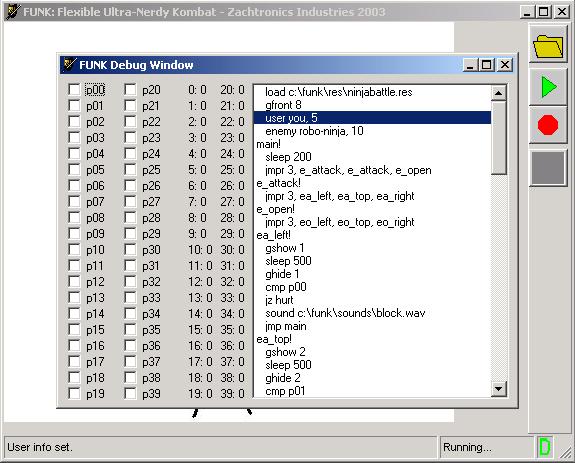The image size is (575, 463).
Task: Open file with yellow folder icon
Action: pos(548,45)
